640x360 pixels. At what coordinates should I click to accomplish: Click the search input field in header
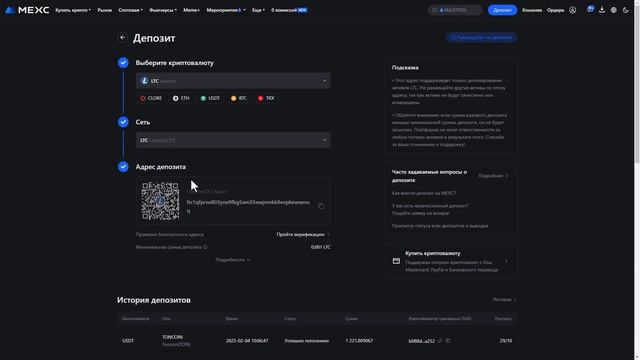point(455,10)
